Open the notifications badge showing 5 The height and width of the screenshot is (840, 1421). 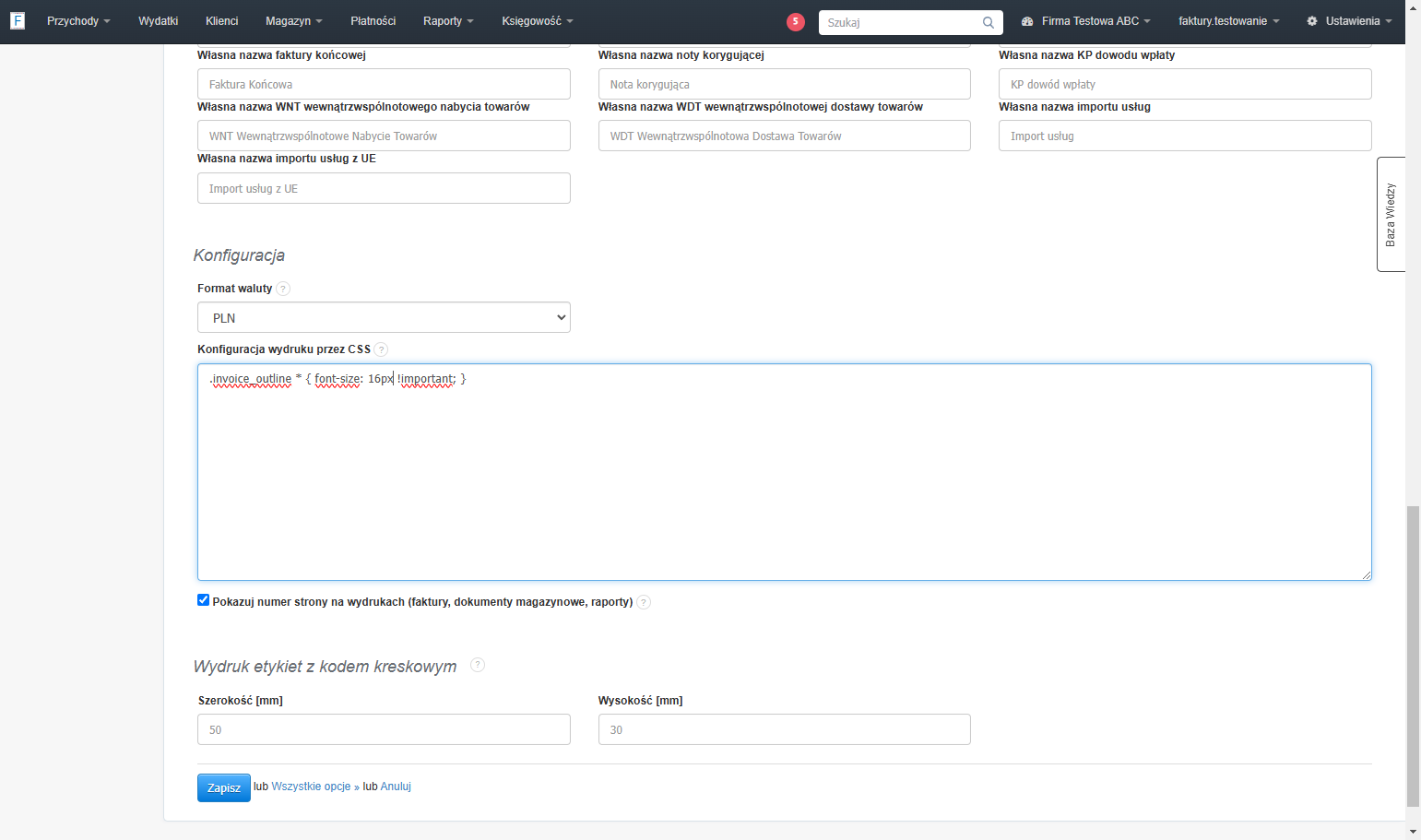(x=796, y=21)
